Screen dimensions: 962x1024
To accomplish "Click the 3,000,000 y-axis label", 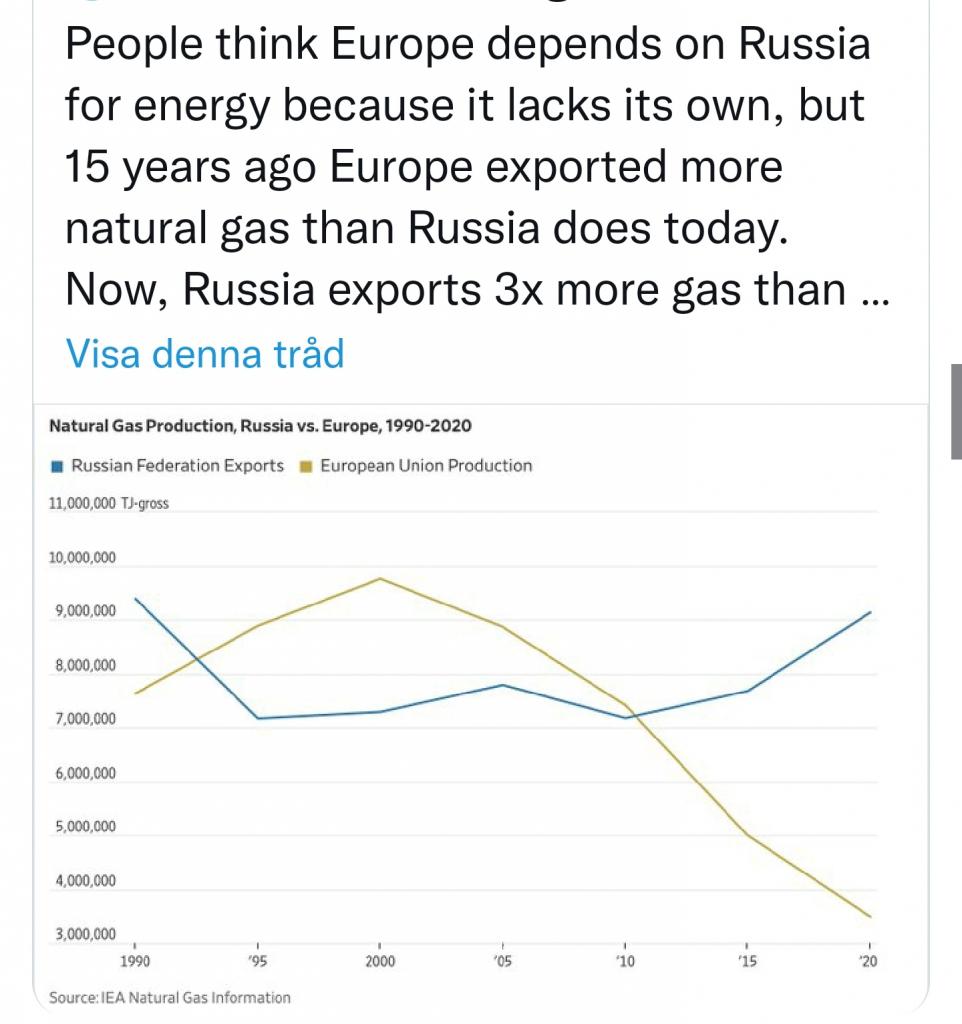I will click(x=86, y=935).
